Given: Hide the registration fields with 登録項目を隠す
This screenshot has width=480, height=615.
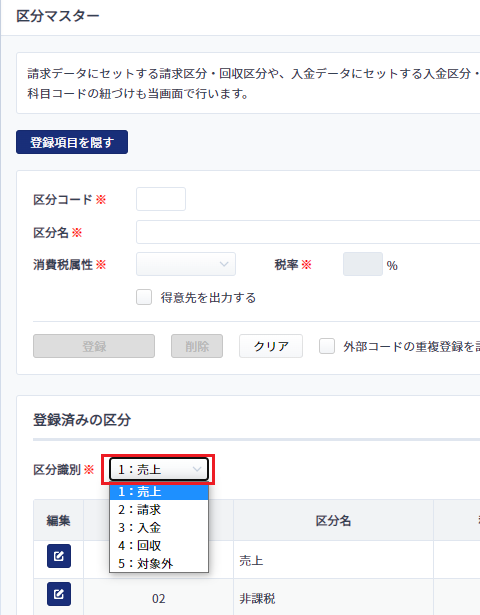Looking at the screenshot, I should [72, 142].
